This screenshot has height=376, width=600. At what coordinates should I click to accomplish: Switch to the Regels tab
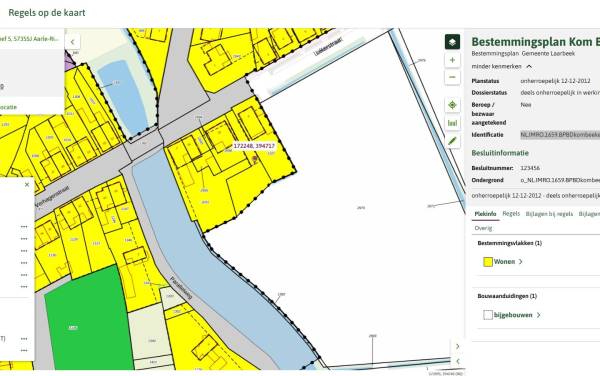tap(511, 214)
